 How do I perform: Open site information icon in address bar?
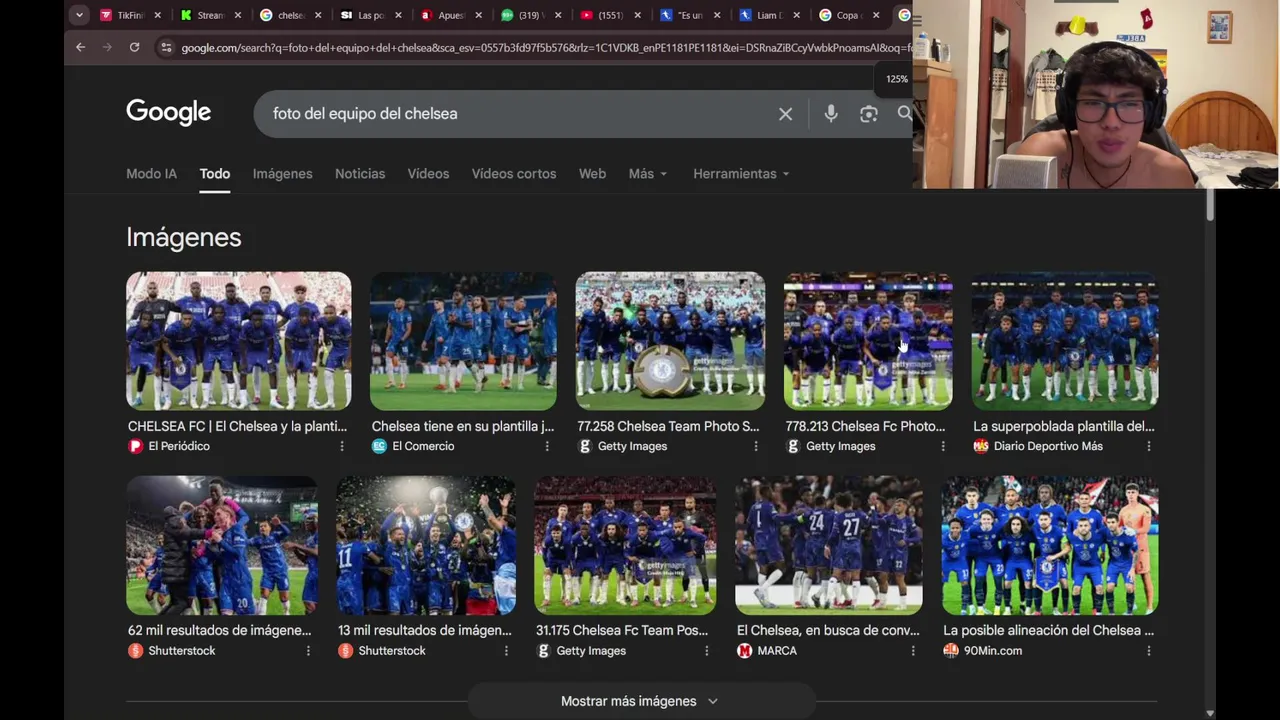(x=166, y=47)
